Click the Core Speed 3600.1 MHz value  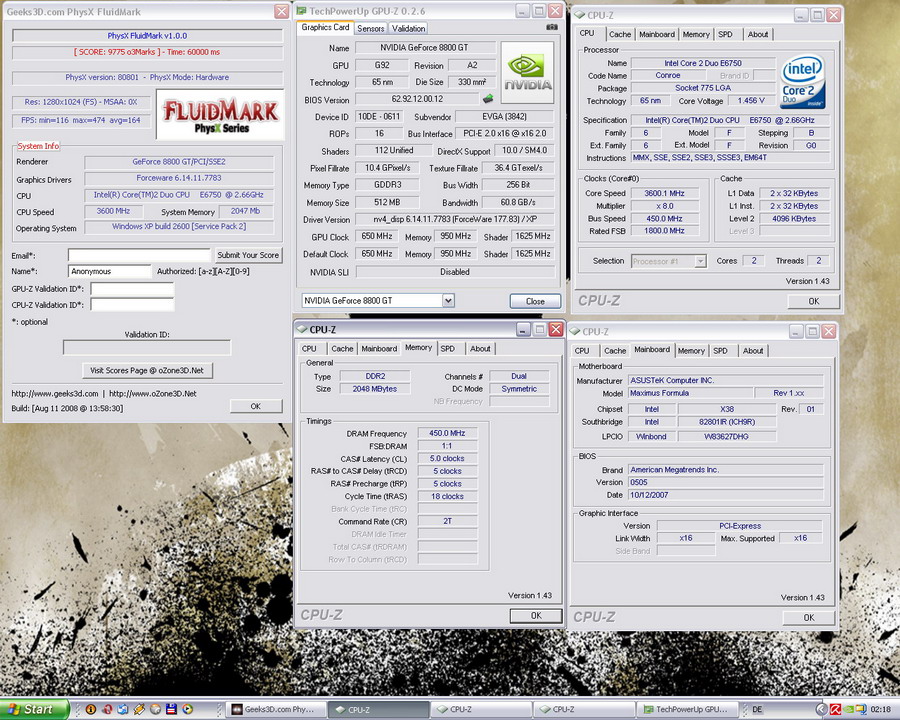tap(665, 193)
